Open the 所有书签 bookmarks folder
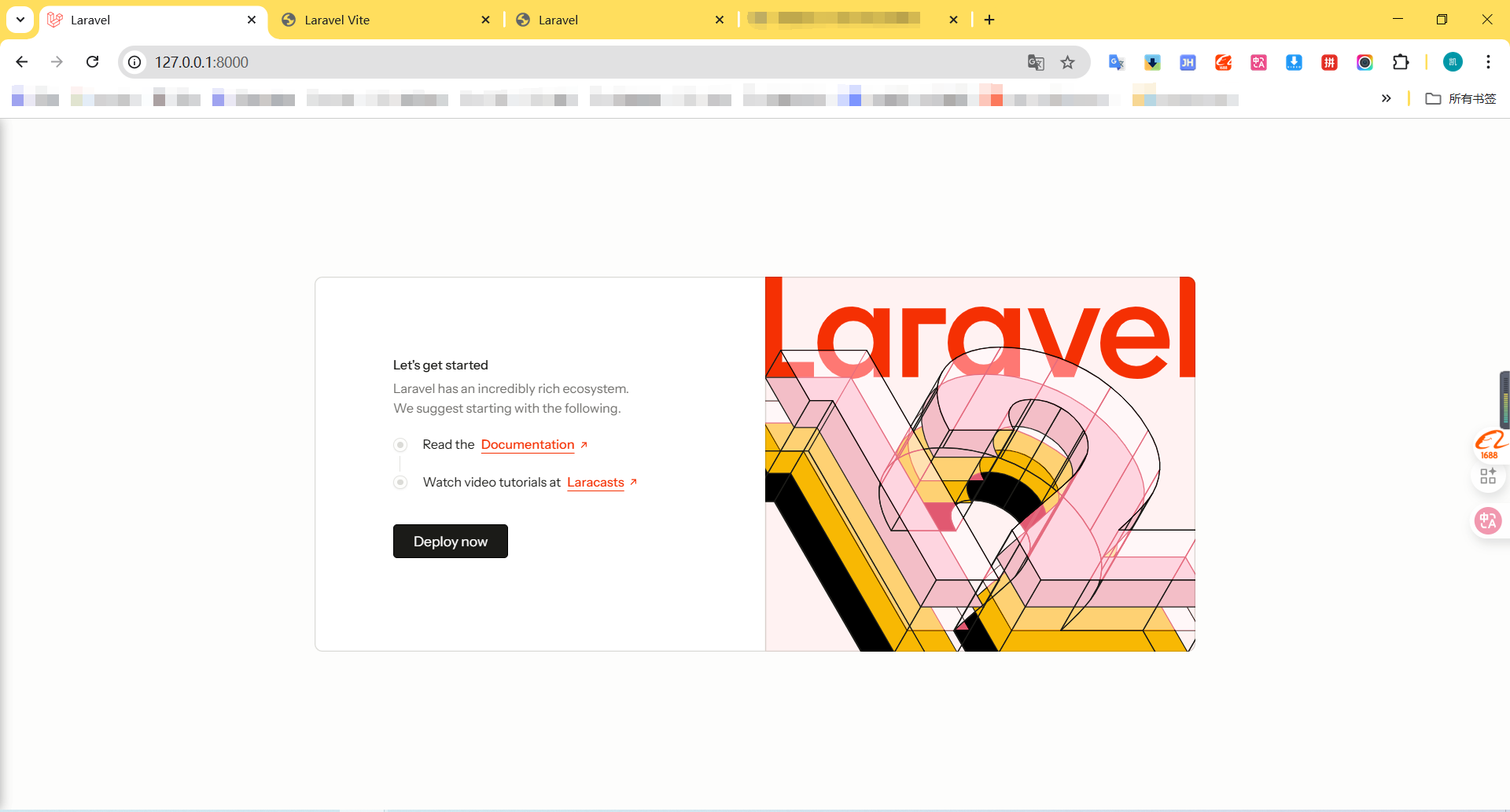Screen dimensions: 1510x812 coord(1461,98)
